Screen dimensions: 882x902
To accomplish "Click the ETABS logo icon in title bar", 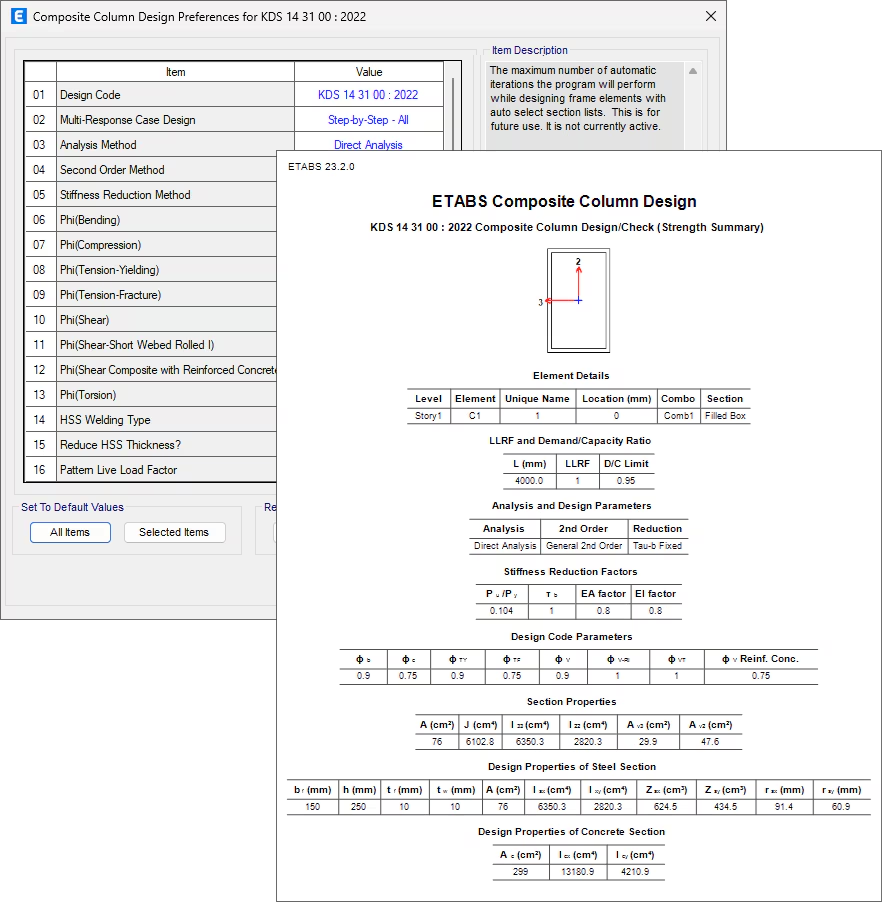I will point(17,17).
